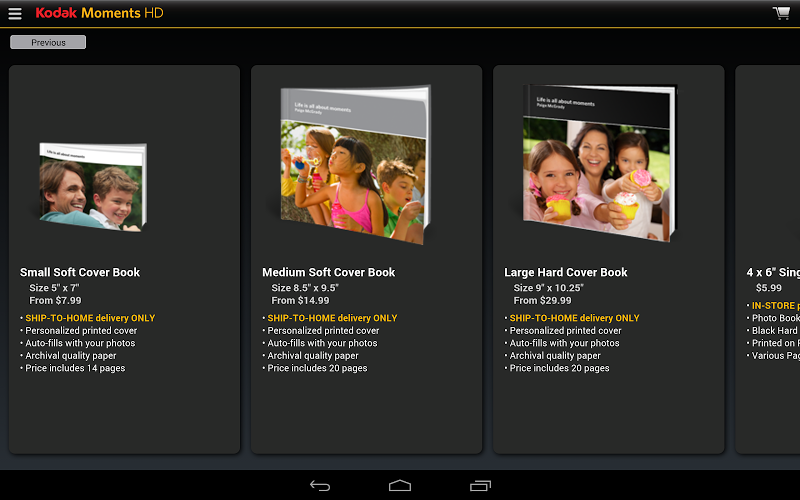The height and width of the screenshot is (500, 800).
Task: Tap 'Auto-fills with your photos' under Medium book
Action: tap(322, 343)
